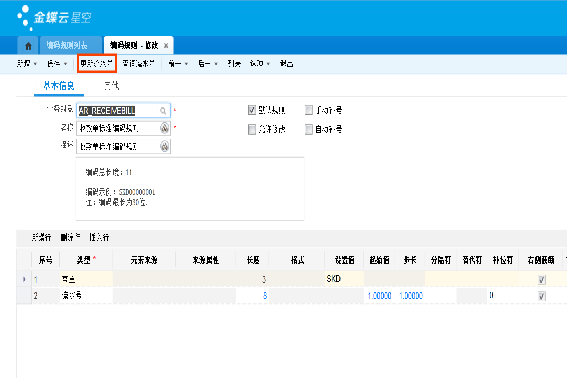Click the SKD value cell
This screenshot has width=567, height=378.
344,279
